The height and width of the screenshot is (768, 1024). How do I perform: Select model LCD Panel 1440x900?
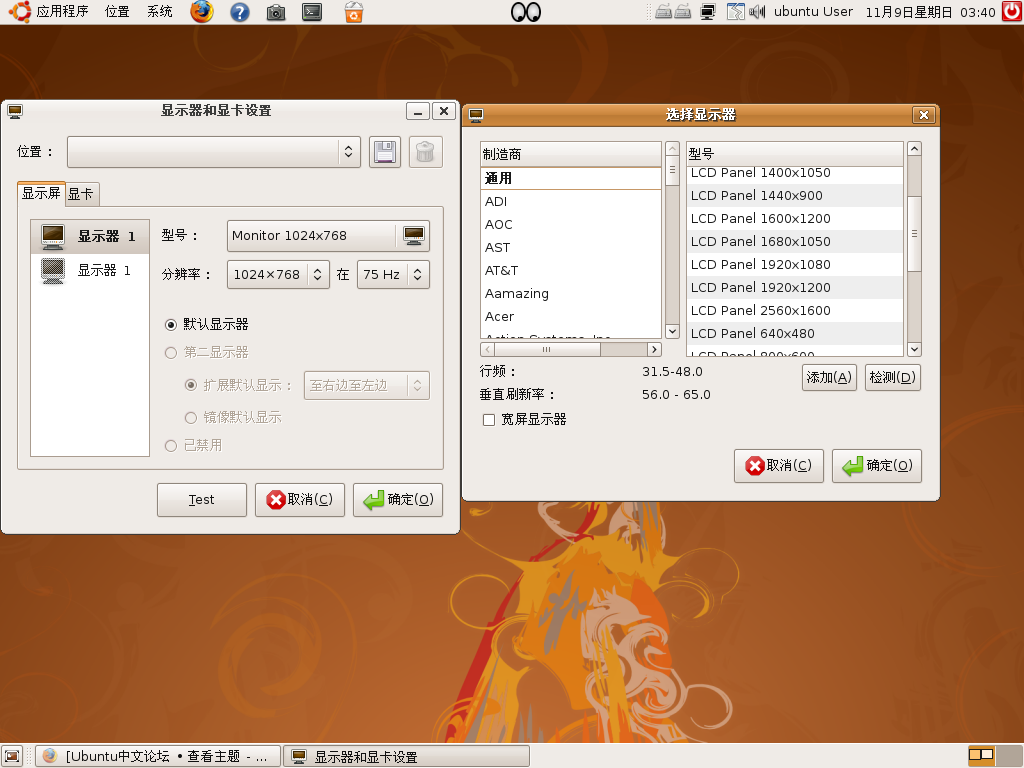[x=795, y=196]
